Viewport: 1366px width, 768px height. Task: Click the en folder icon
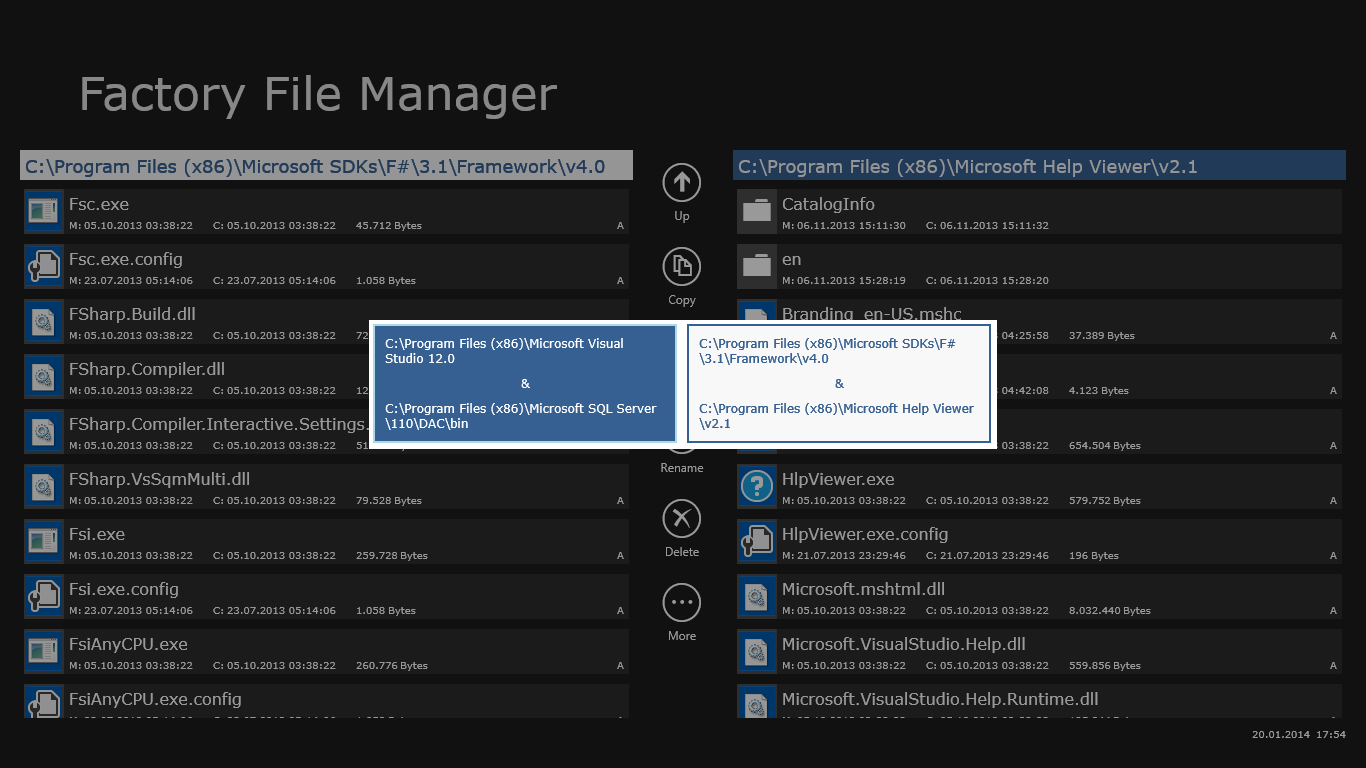[x=757, y=266]
